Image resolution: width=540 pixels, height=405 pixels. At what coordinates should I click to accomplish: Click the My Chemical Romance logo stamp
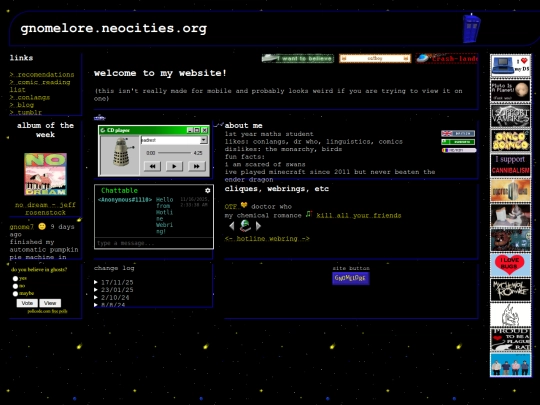coord(510,290)
